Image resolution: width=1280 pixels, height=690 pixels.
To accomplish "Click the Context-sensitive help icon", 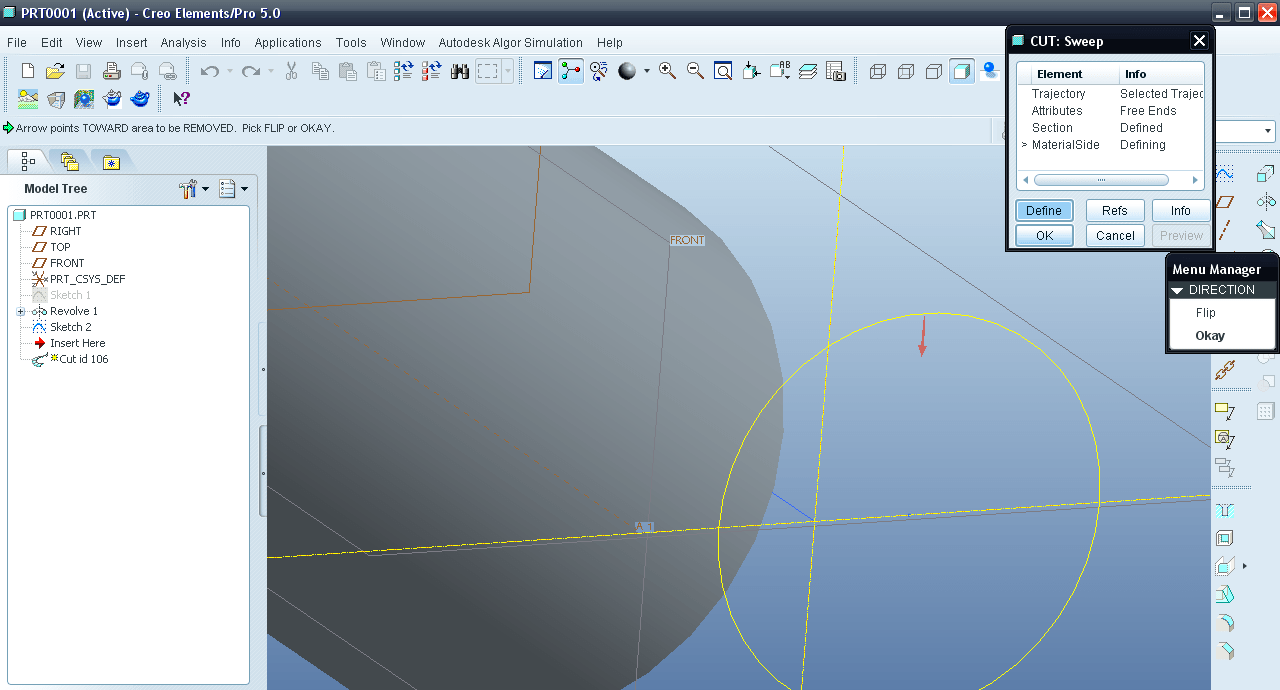I will click(x=181, y=99).
